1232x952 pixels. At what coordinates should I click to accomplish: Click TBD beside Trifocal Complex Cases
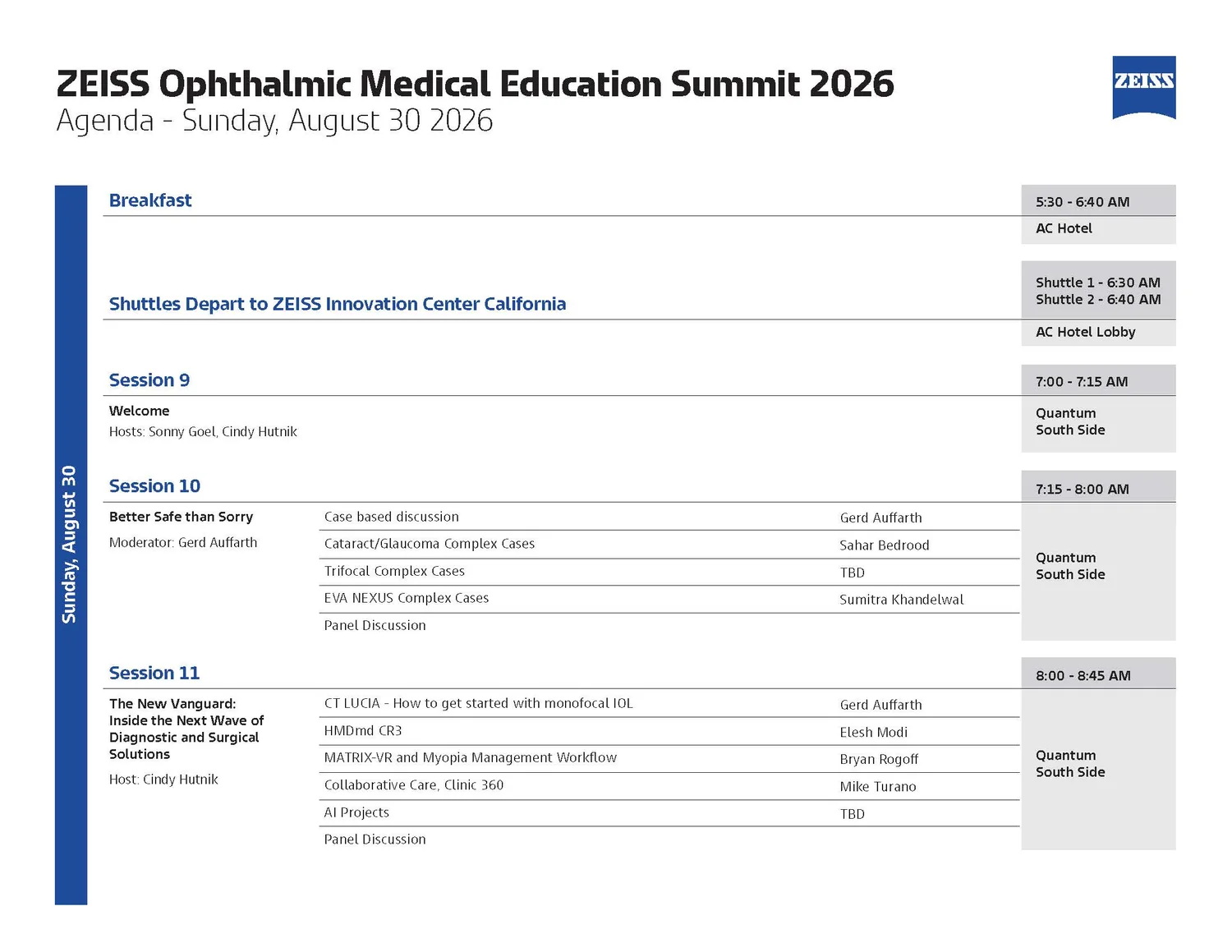click(x=853, y=573)
